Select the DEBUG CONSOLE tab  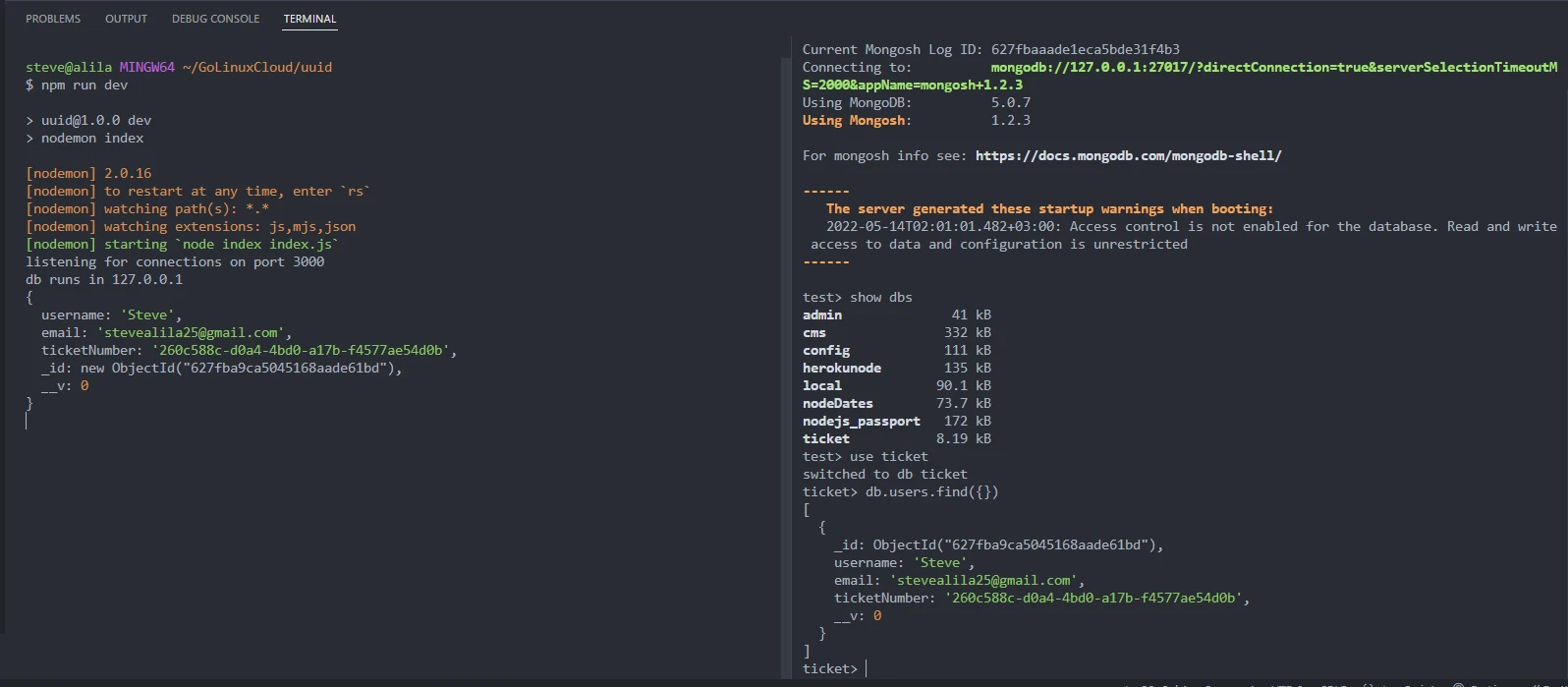coord(215,19)
